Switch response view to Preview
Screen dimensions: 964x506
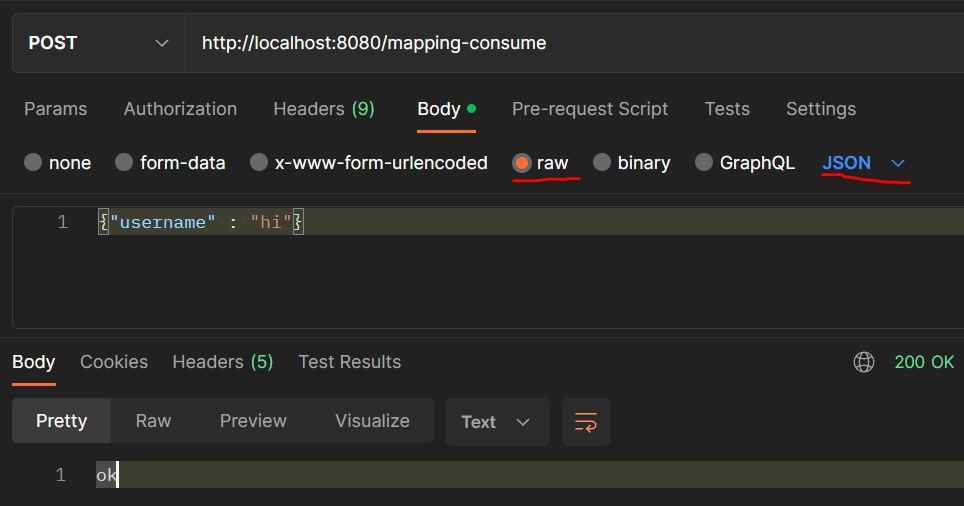point(253,421)
